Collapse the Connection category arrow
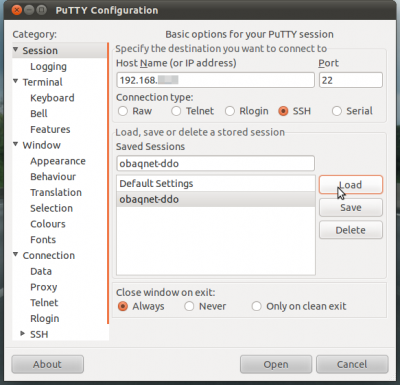The height and width of the screenshot is (385, 400). click(x=16, y=254)
